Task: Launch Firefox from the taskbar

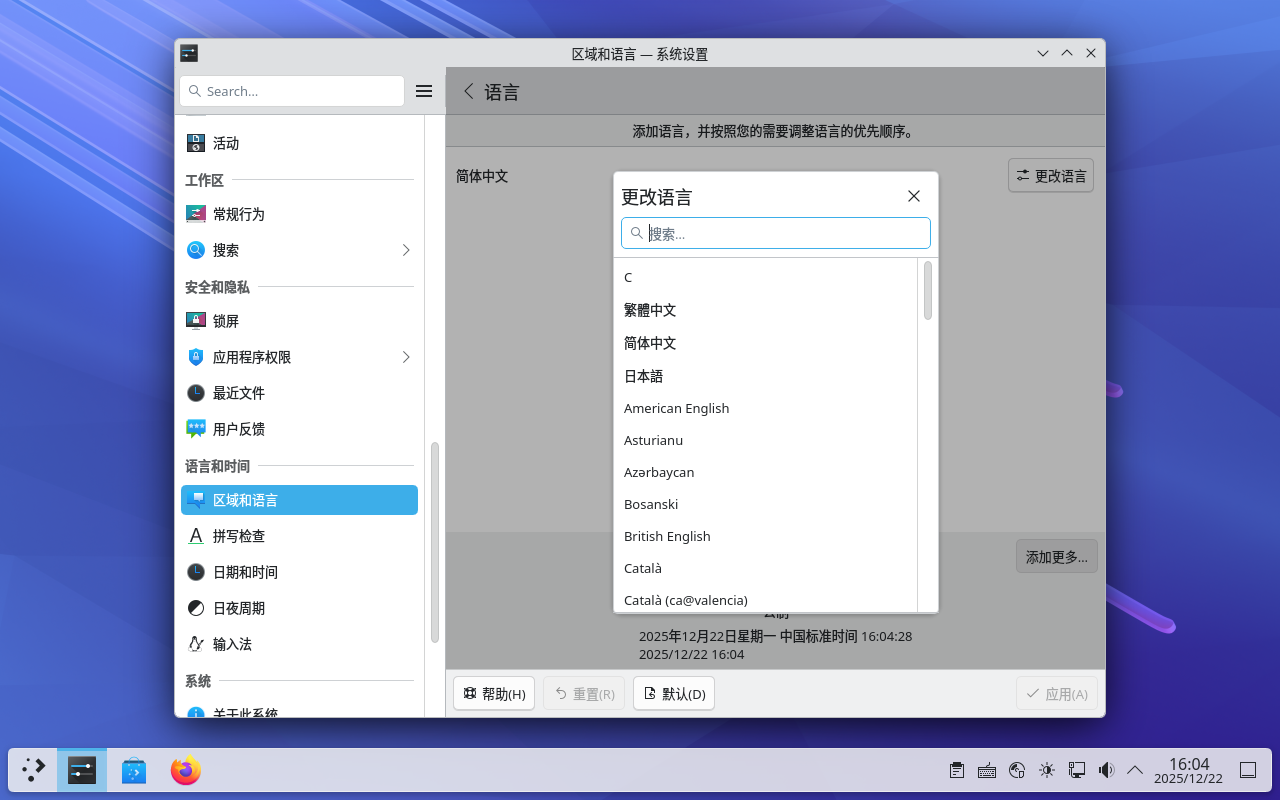Action: [186, 771]
